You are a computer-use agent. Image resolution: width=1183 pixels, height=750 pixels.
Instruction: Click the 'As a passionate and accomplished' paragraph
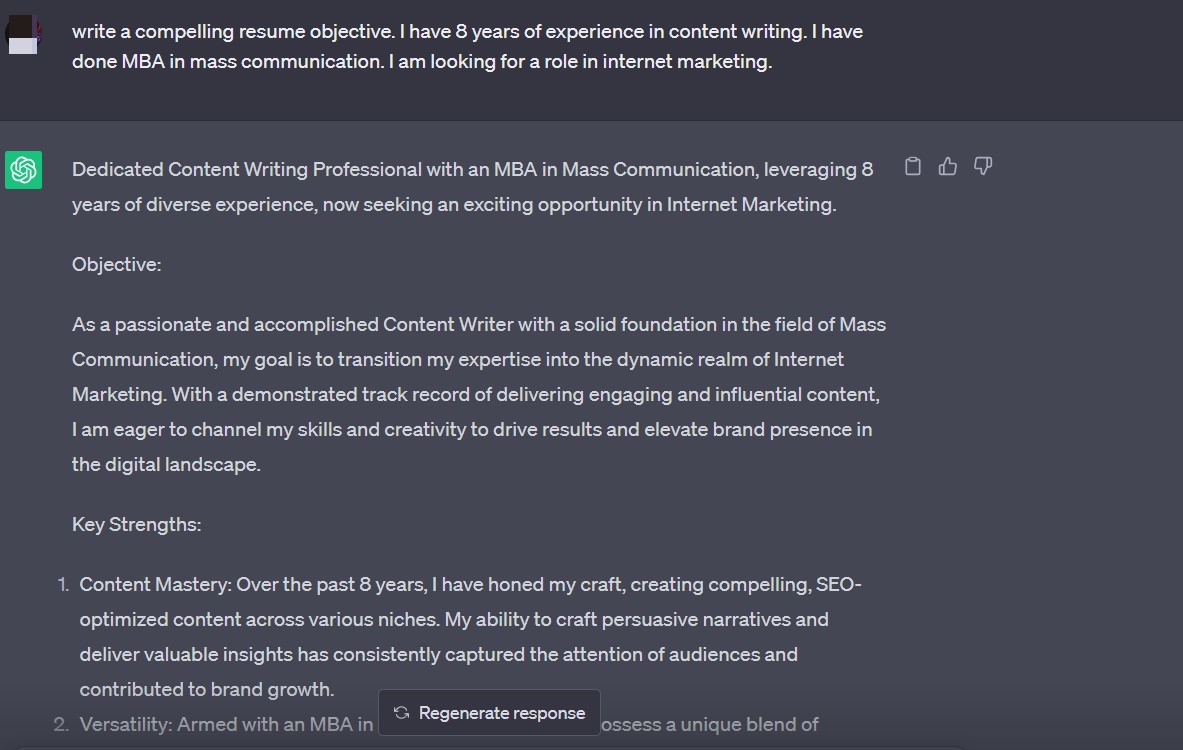click(478, 394)
